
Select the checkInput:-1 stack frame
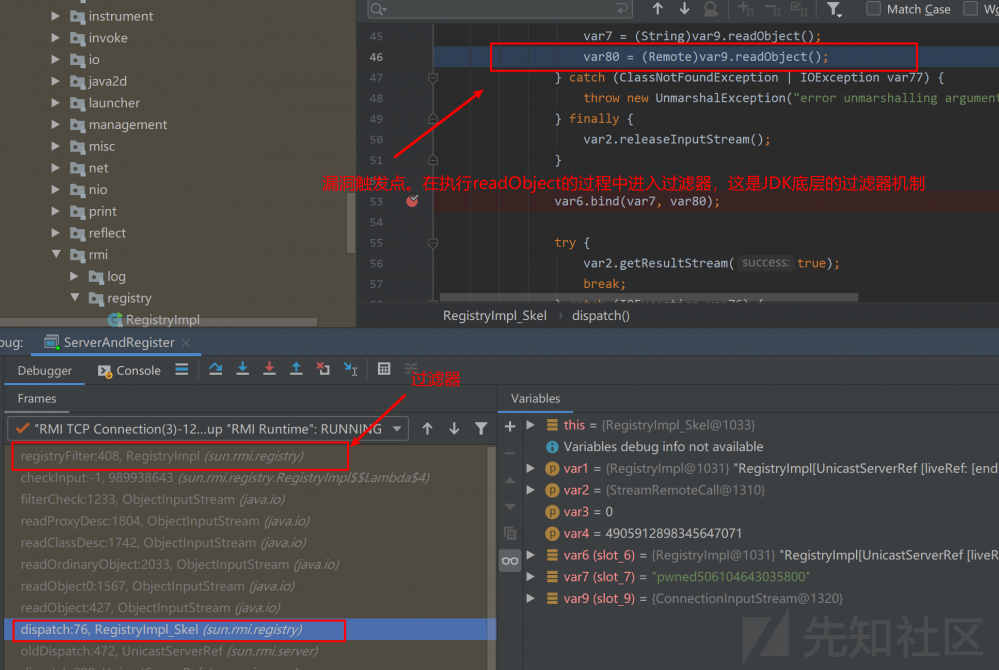[250, 478]
